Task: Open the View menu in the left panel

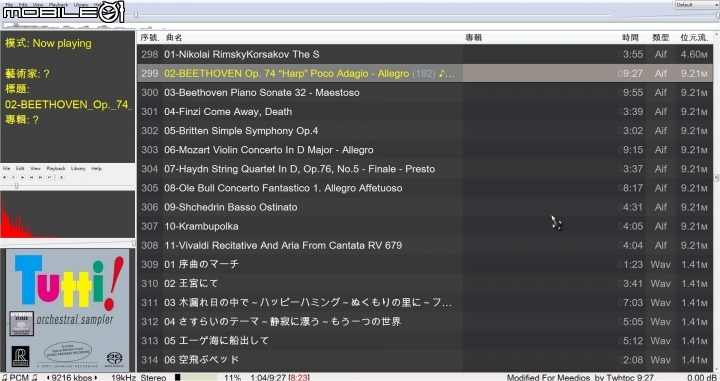Action: [x=35, y=168]
